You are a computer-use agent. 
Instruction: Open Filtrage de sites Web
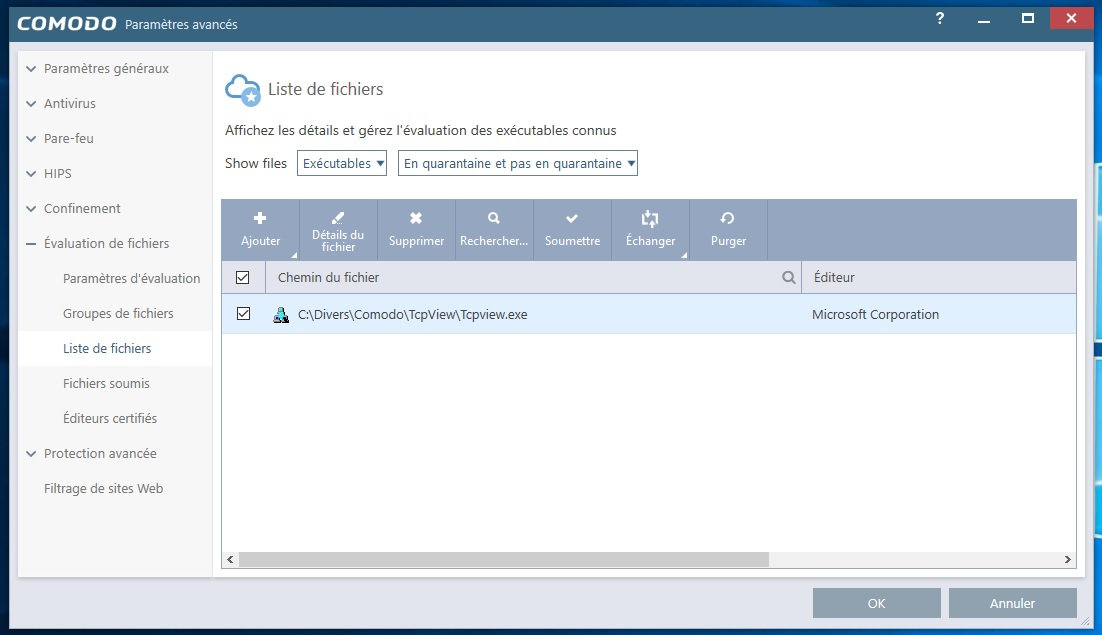[103, 488]
